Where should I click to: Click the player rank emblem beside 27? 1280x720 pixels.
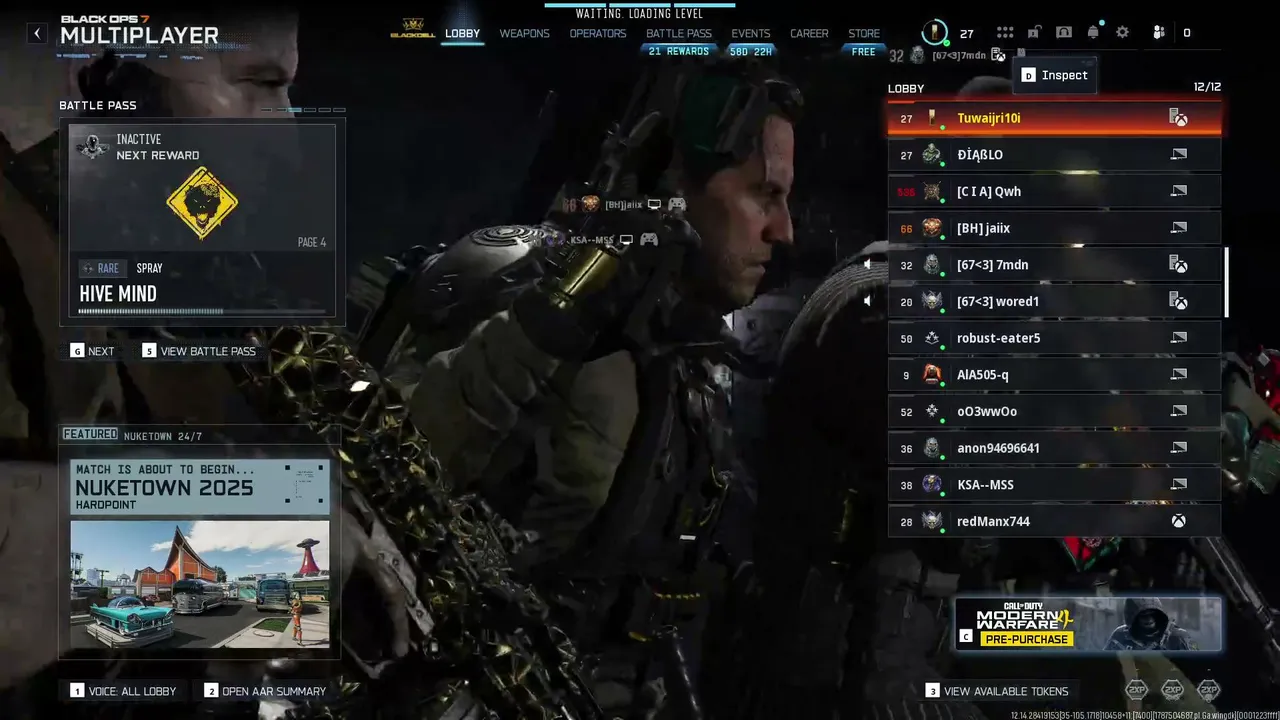(x=935, y=33)
